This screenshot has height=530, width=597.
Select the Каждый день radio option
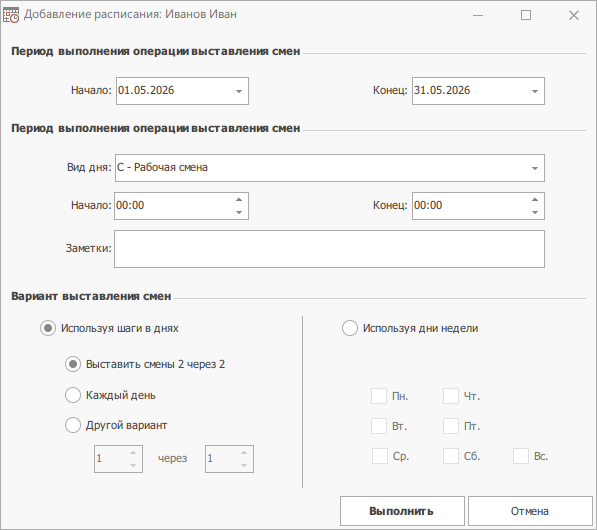73,395
